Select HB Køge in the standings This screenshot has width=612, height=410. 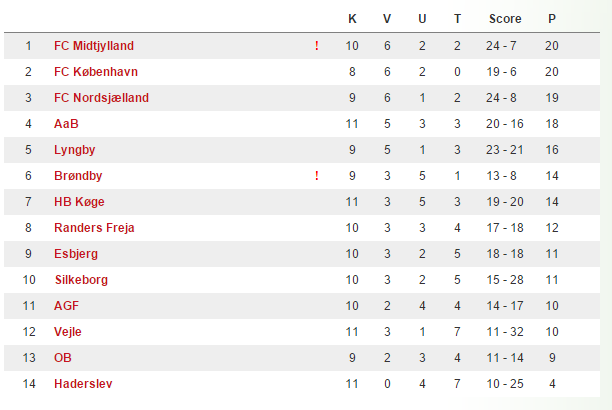tap(79, 202)
